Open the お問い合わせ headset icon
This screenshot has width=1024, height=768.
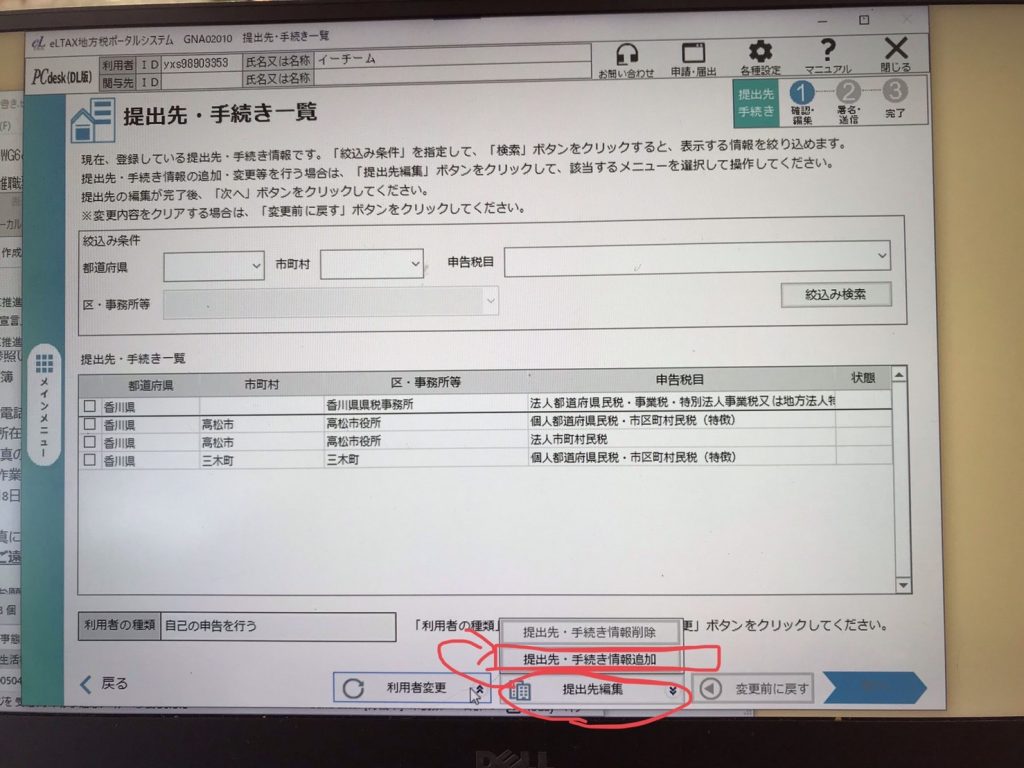pyautogui.click(x=626, y=60)
